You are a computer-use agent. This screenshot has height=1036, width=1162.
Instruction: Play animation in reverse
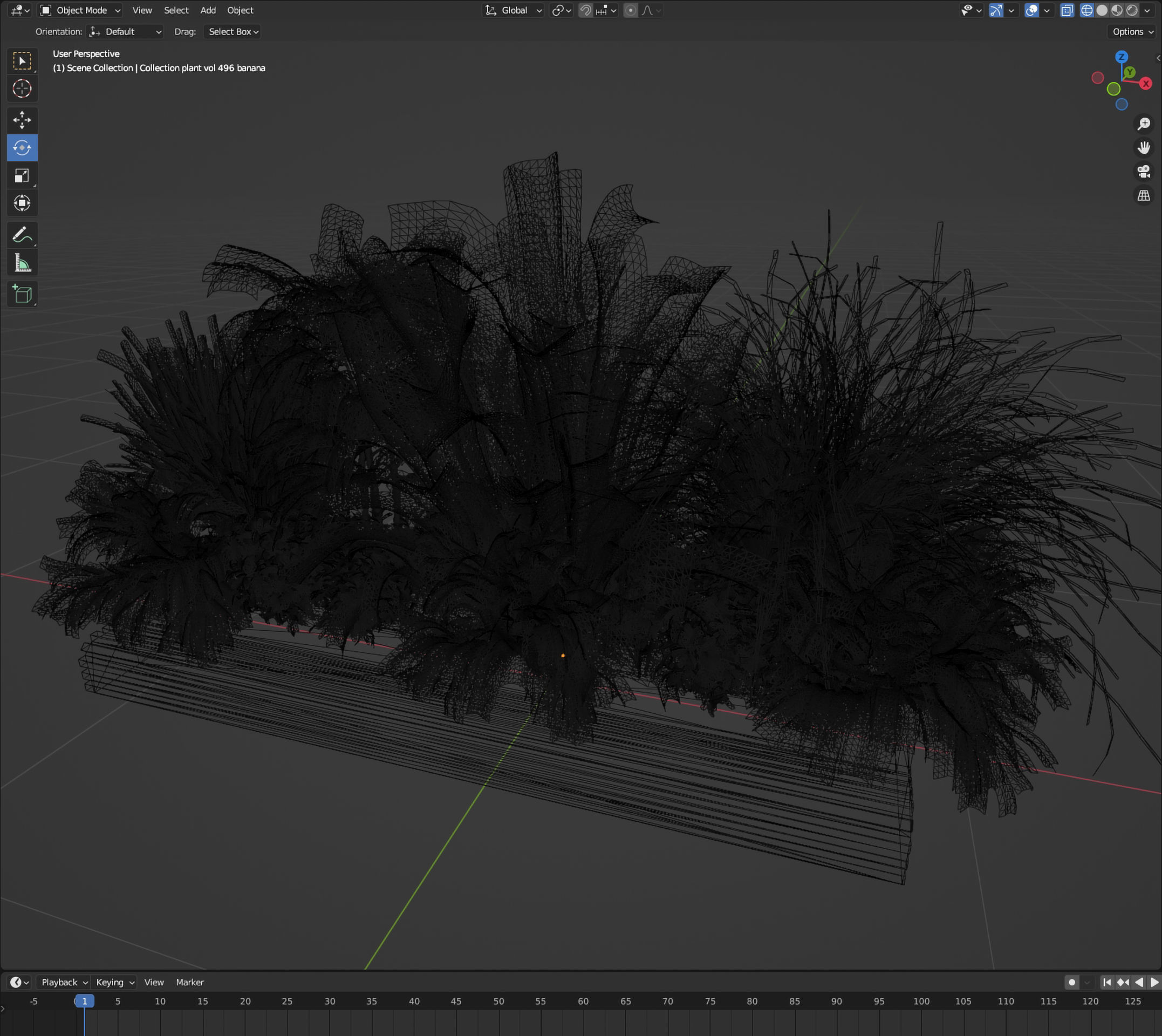[1139, 982]
